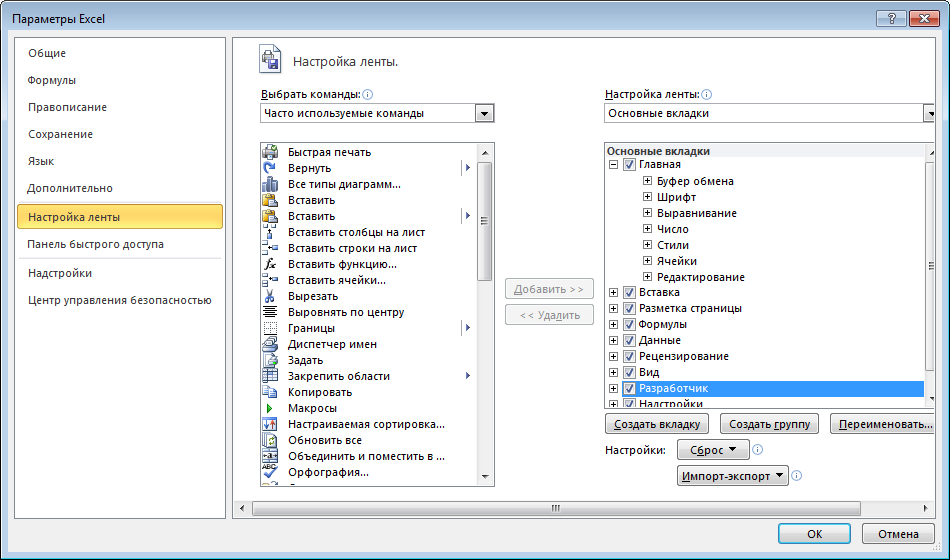Click the Вставить строки на лист icon

(270, 248)
